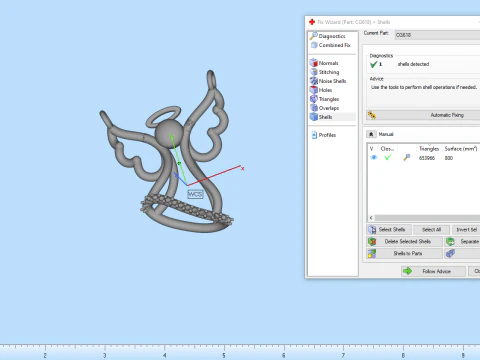The width and height of the screenshot is (480, 360).
Task: Click the Separate button
Action: pos(463,241)
